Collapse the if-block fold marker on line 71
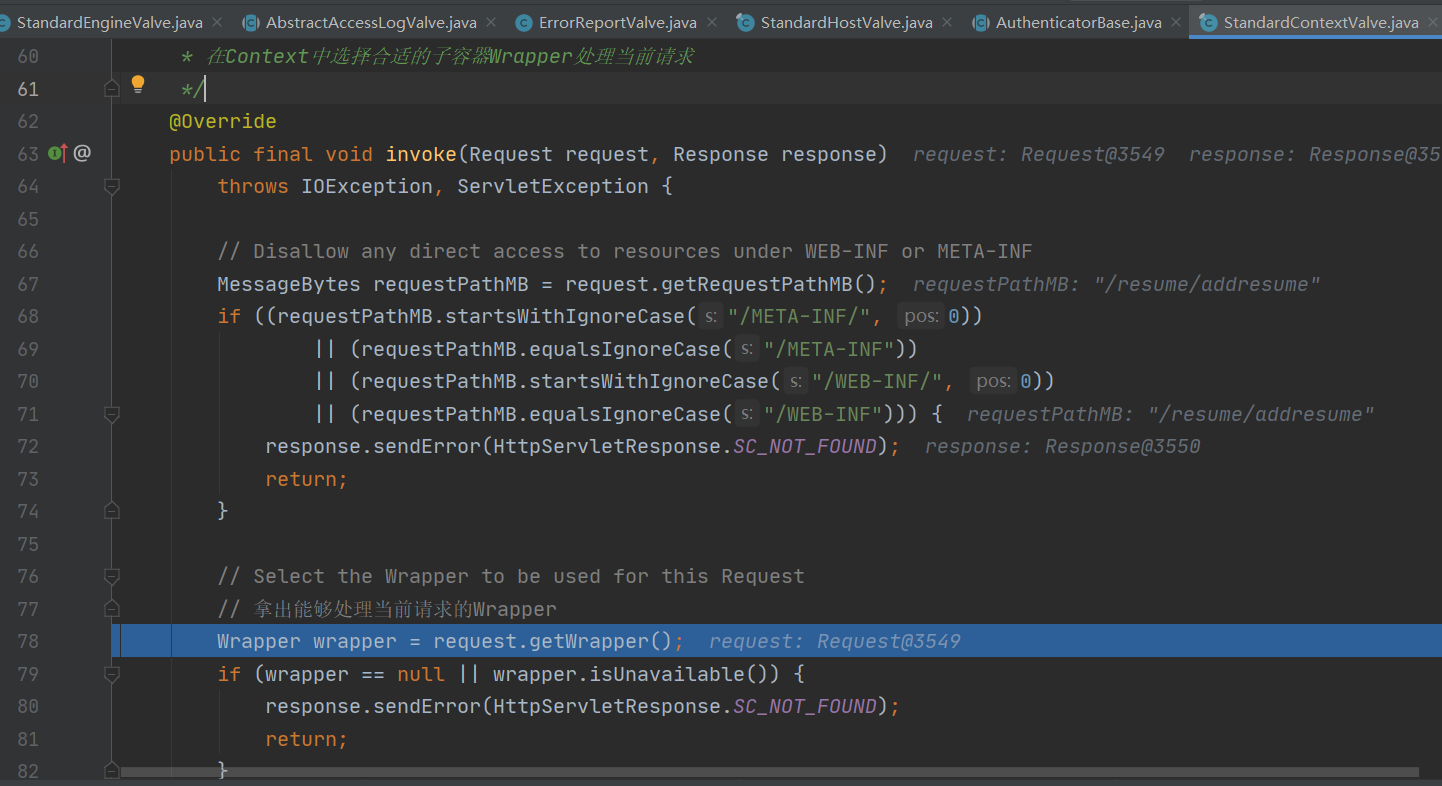1442x786 pixels. (112, 414)
